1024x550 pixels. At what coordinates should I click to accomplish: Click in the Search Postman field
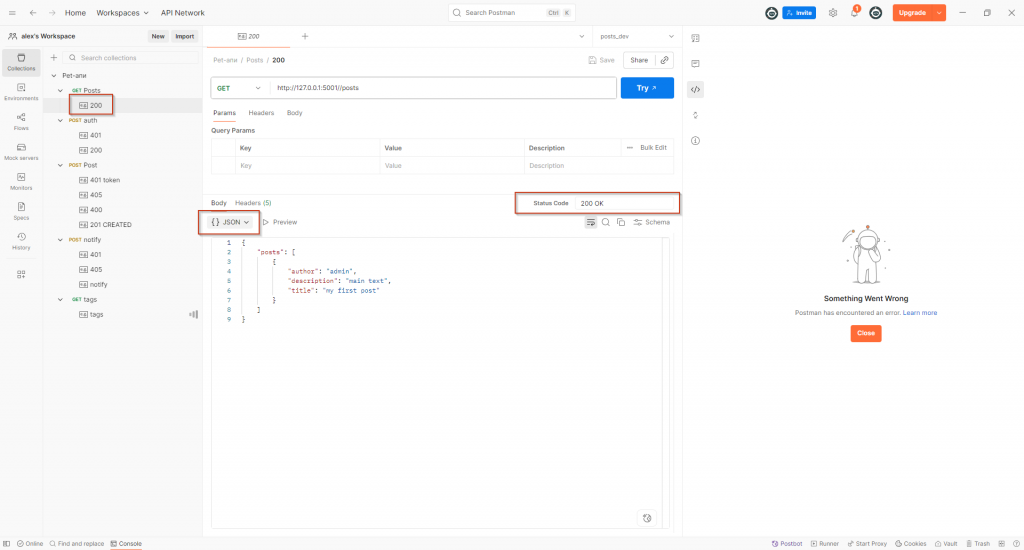[x=511, y=12]
